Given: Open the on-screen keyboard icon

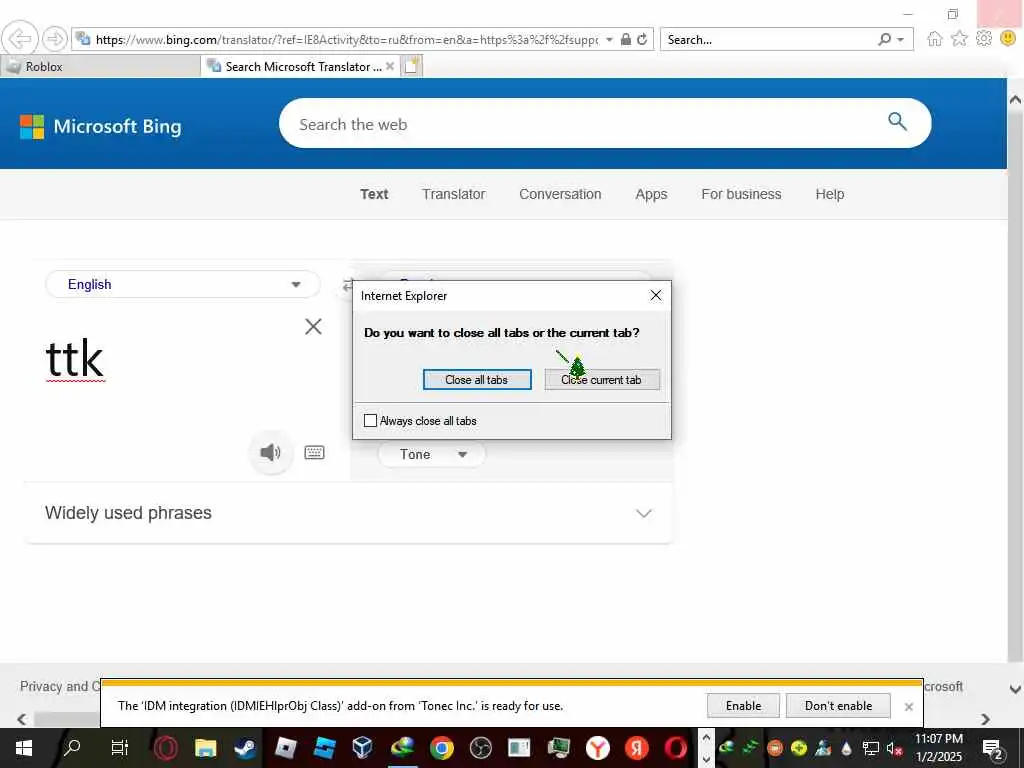Looking at the screenshot, I should tap(314, 453).
